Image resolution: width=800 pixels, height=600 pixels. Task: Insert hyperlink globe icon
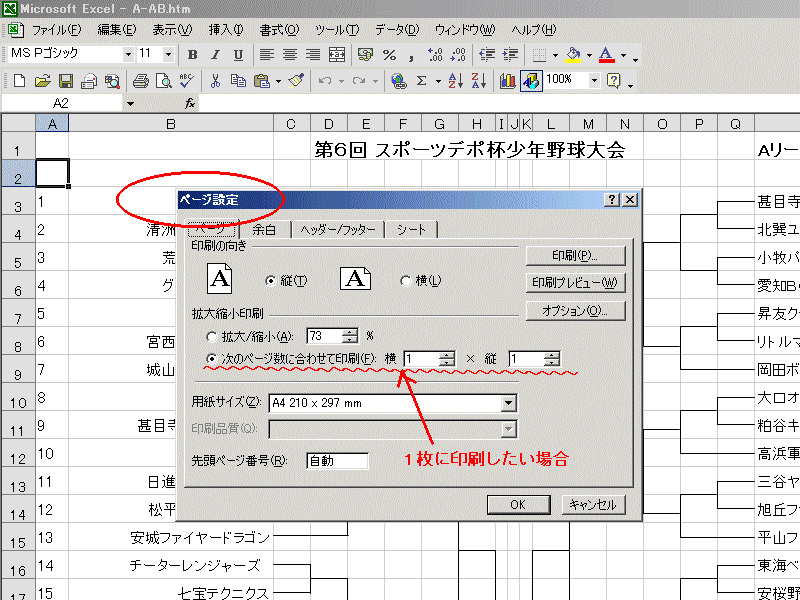click(x=398, y=81)
